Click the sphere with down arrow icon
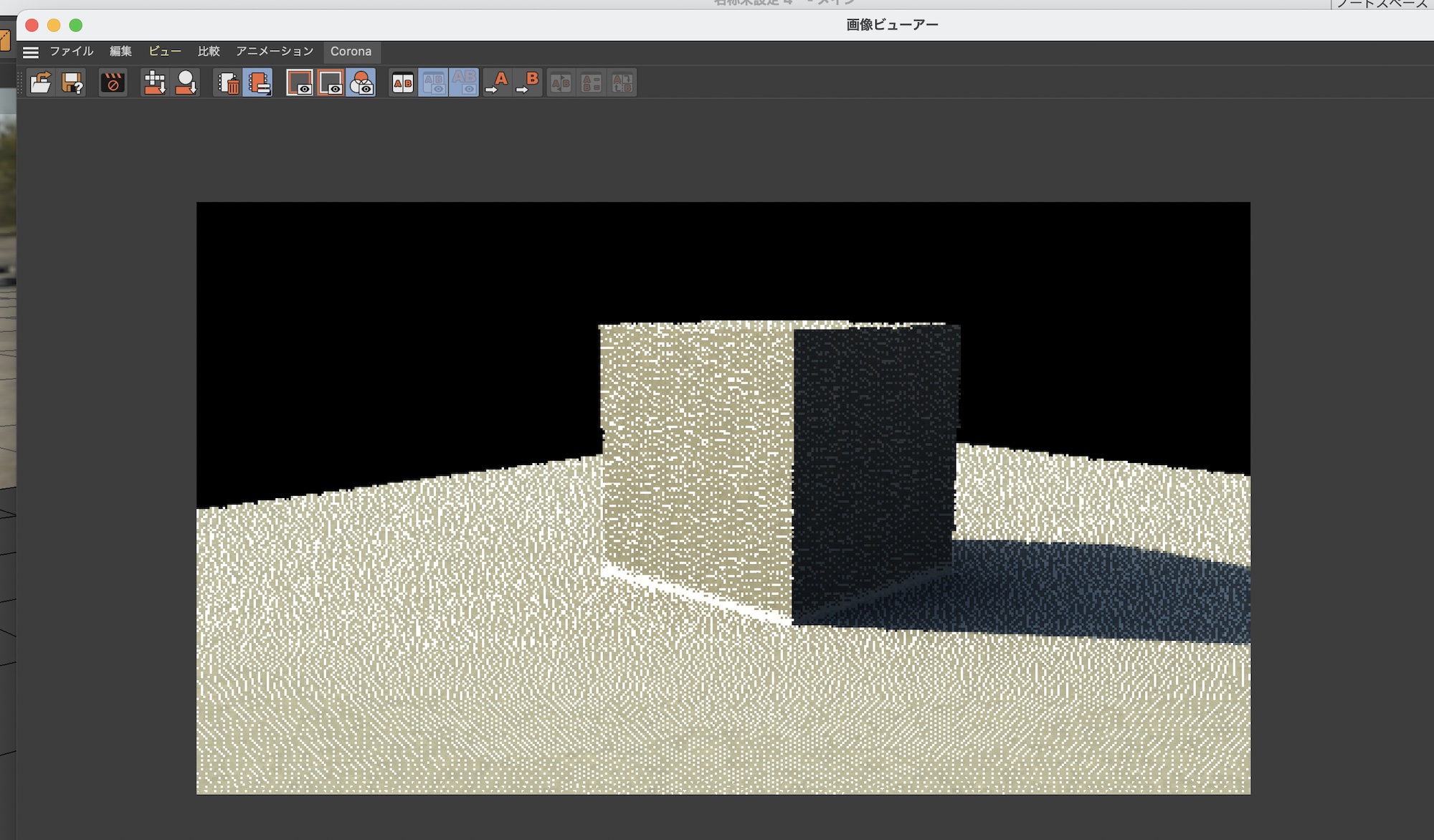Image resolution: width=1434 pixels, height=840 pixels. [186, 83]
